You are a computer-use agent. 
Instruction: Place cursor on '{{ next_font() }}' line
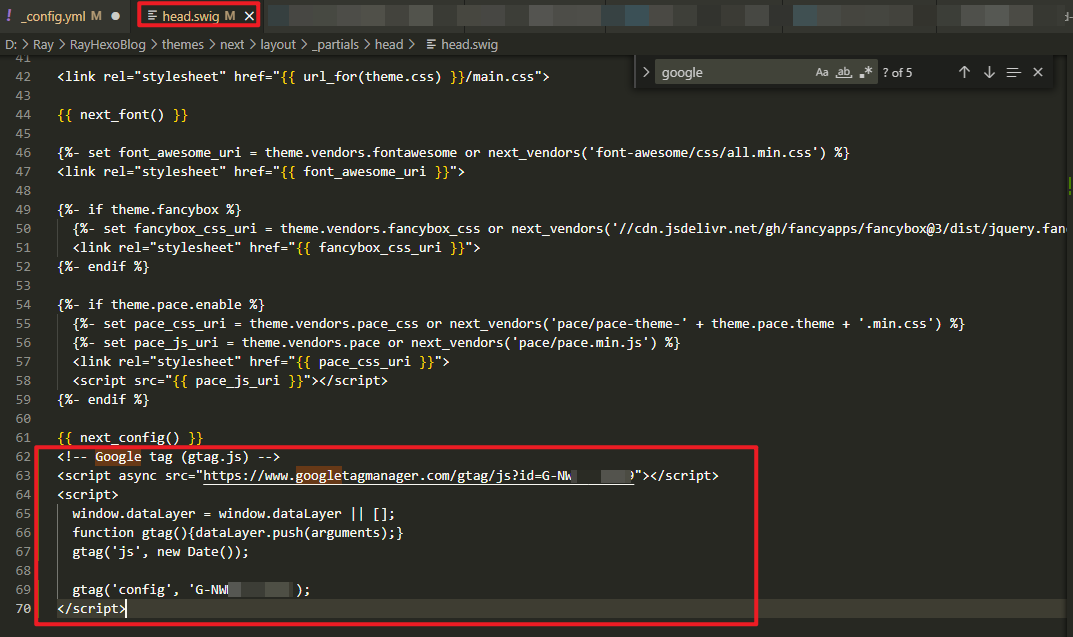click(122, 115)
